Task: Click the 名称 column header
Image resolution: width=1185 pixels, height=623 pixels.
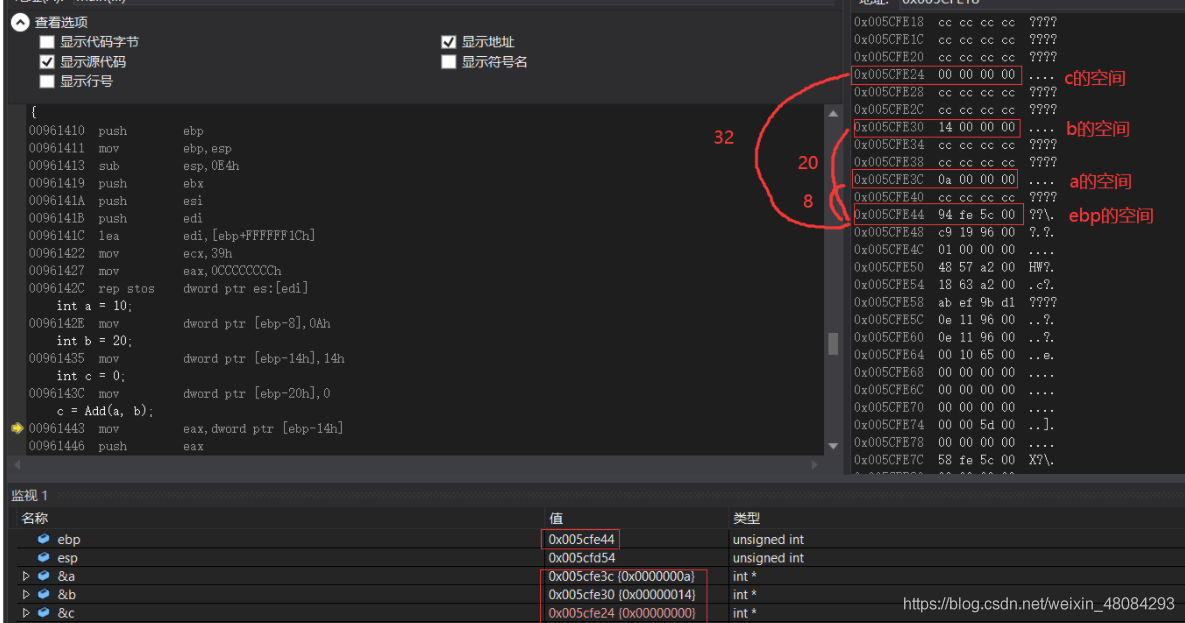Action: [36, 519]
